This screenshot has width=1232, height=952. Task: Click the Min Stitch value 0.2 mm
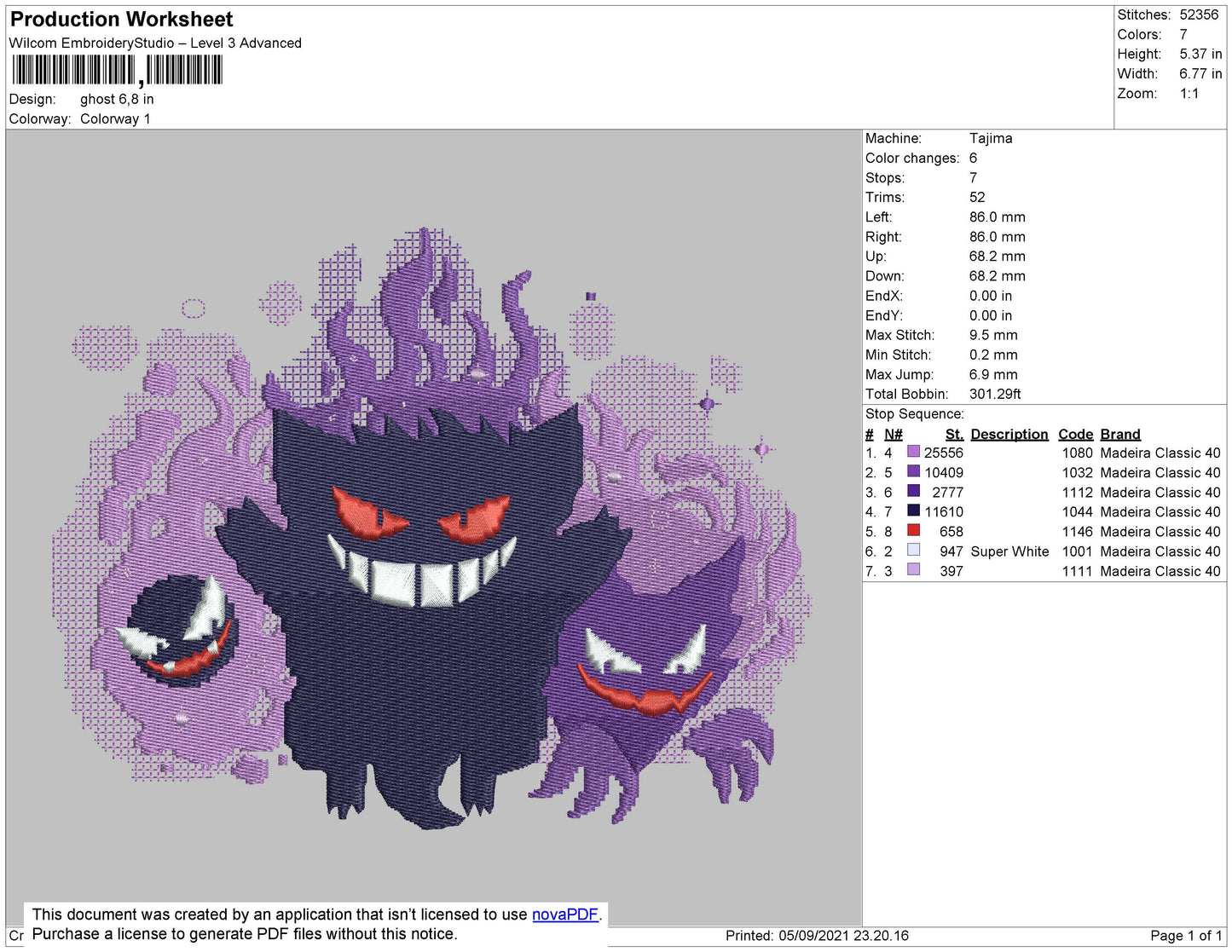coord(993,355)
